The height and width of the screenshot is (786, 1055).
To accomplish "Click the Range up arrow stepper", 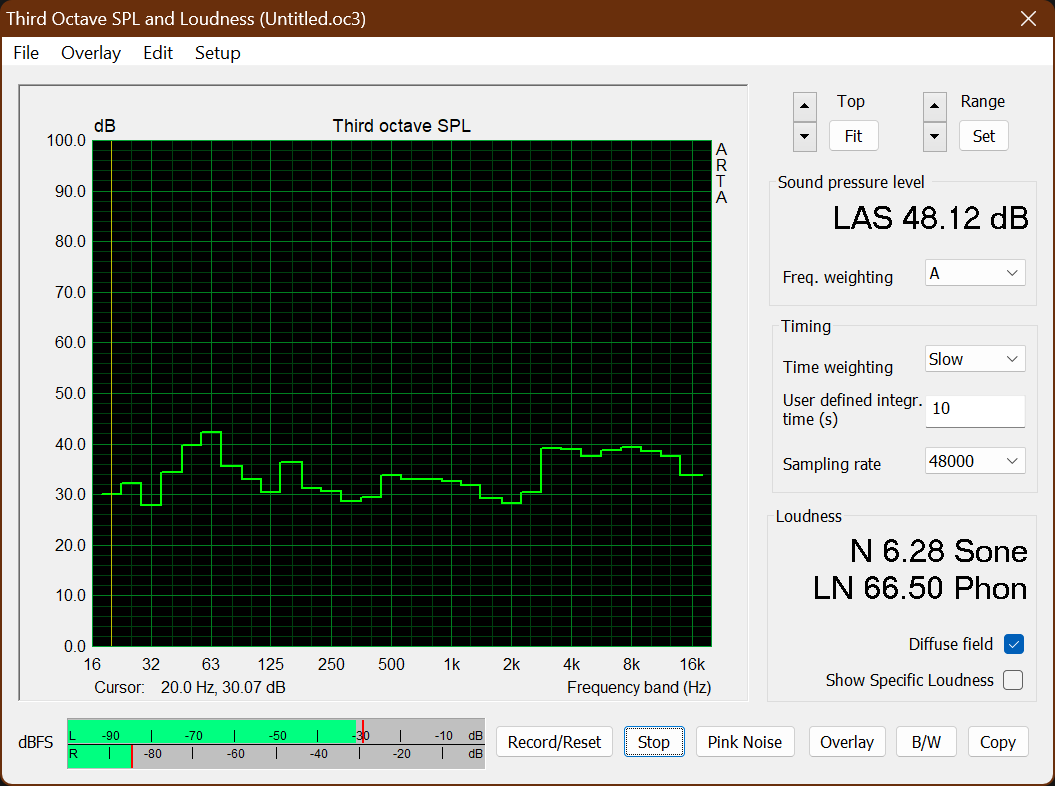I will [935, 106].
